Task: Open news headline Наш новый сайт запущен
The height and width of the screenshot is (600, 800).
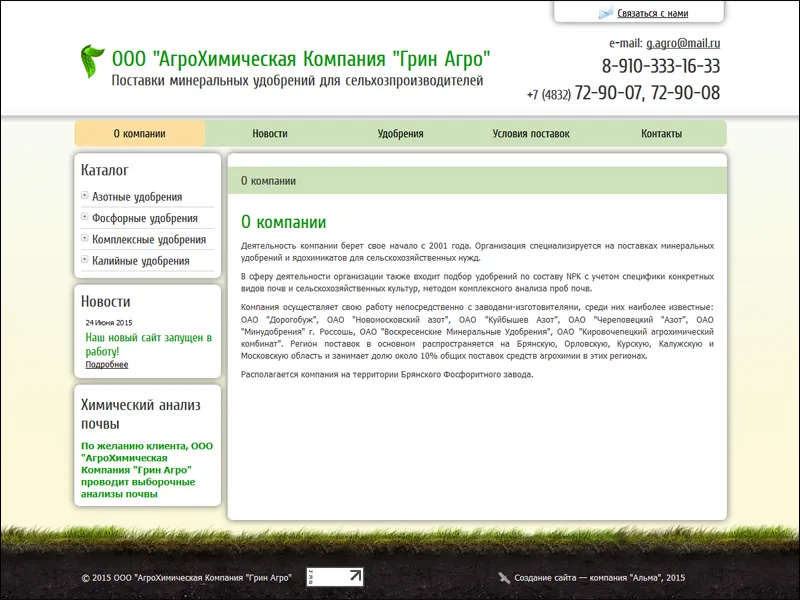Action: coord(148,344)
